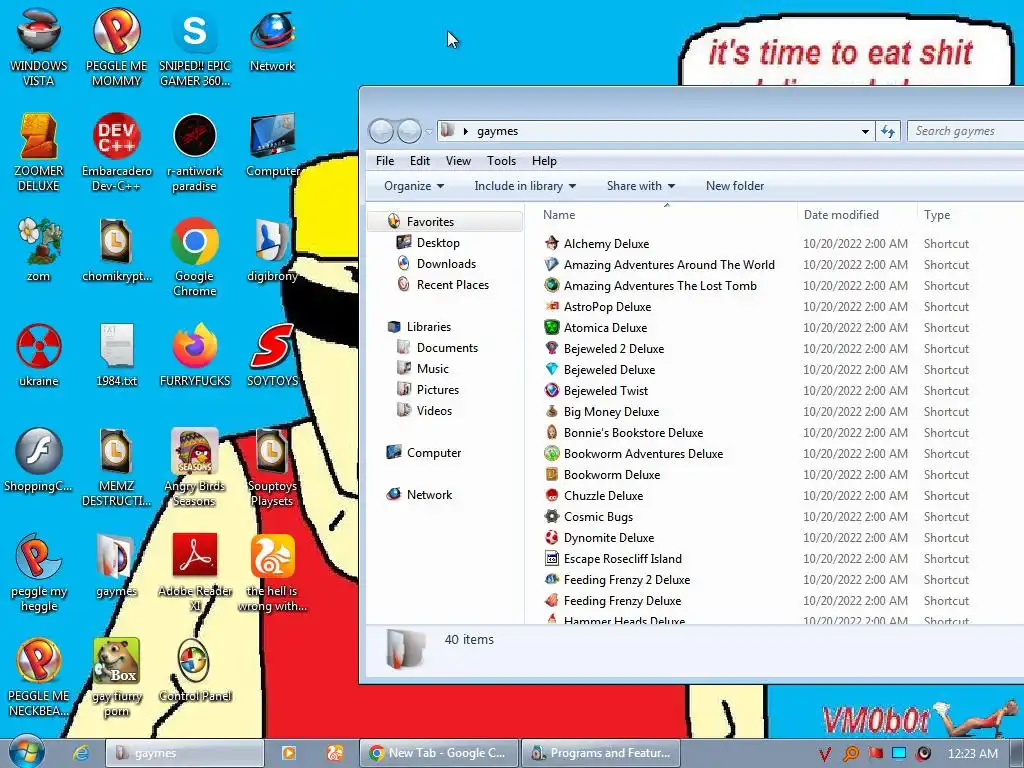Select the Embarcadero Dev-C++ desktop icon

point(116,152)
